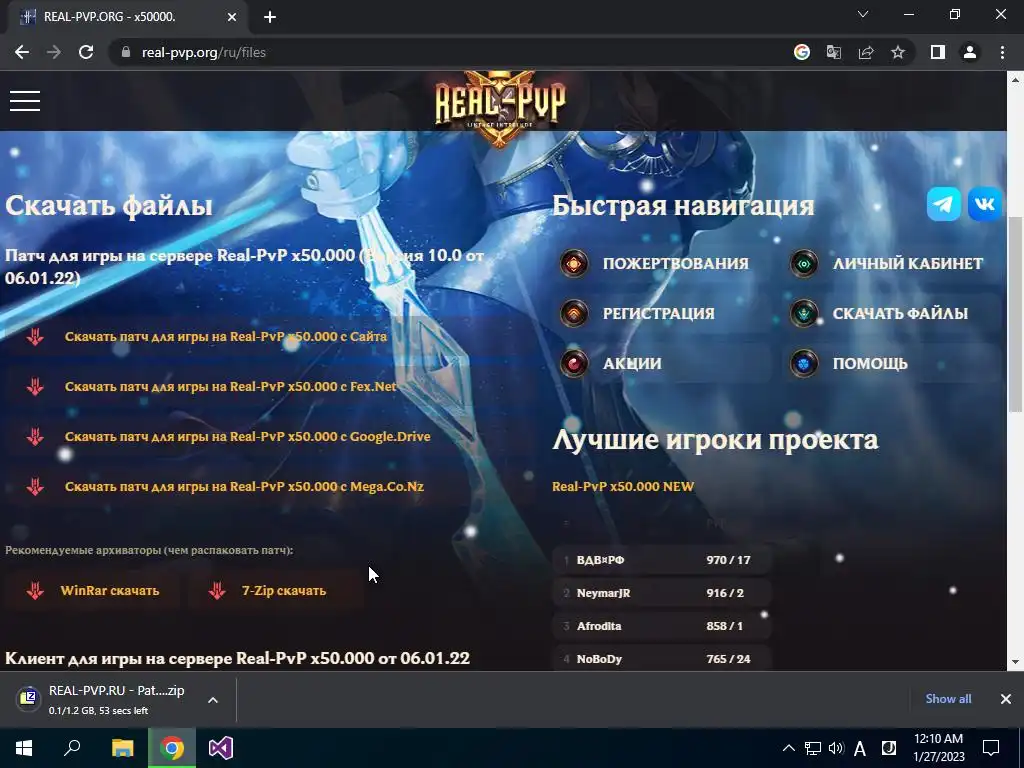Translate this page icon
This screenshot has width=1024, height=768.
(x=834, y=52)
